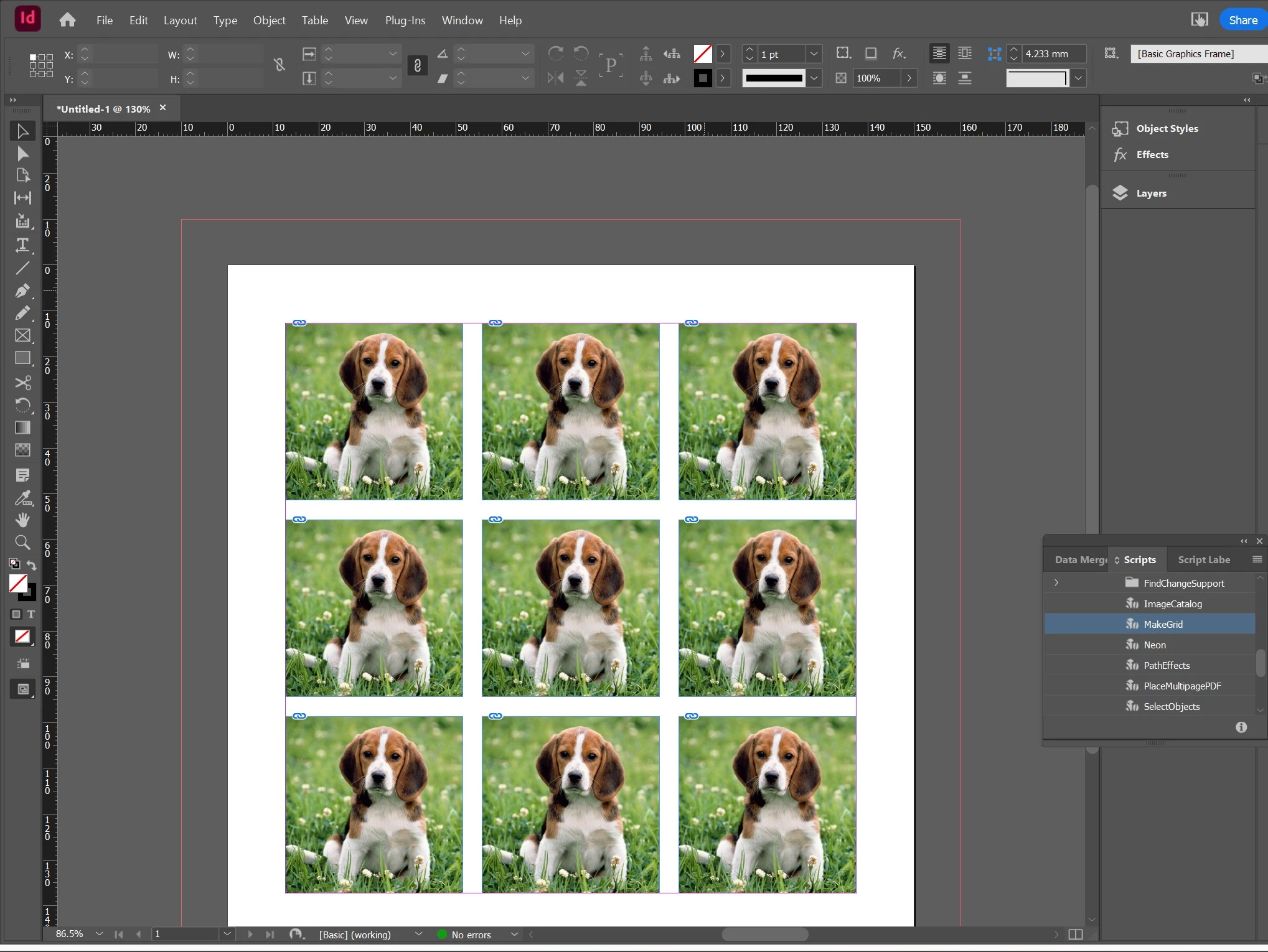Activate the Hand tool
This screenshot has width=1268, height=952.
coord(22,520)
